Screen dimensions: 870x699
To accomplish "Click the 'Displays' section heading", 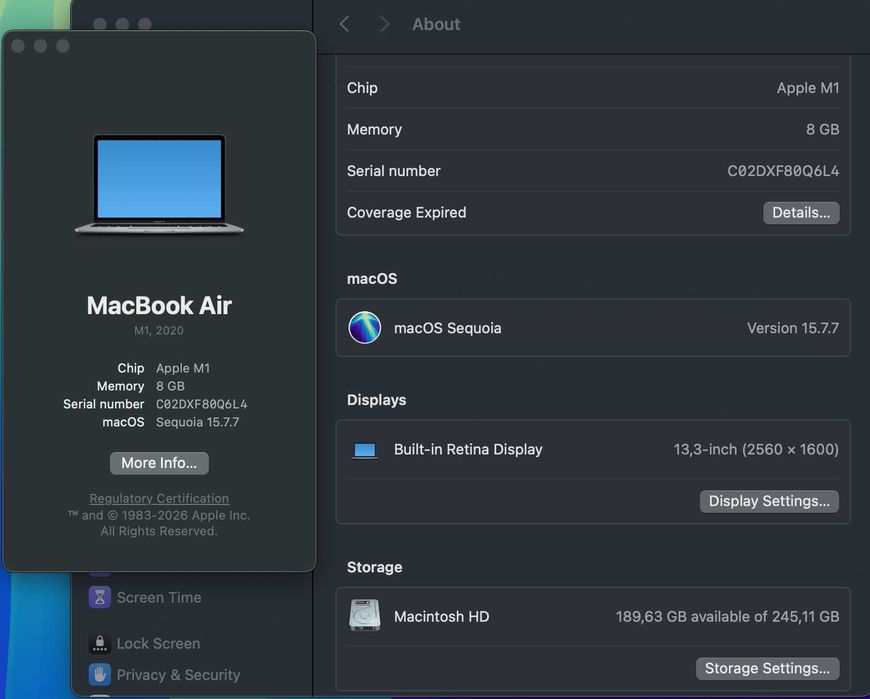I will (x=376, y=400).
